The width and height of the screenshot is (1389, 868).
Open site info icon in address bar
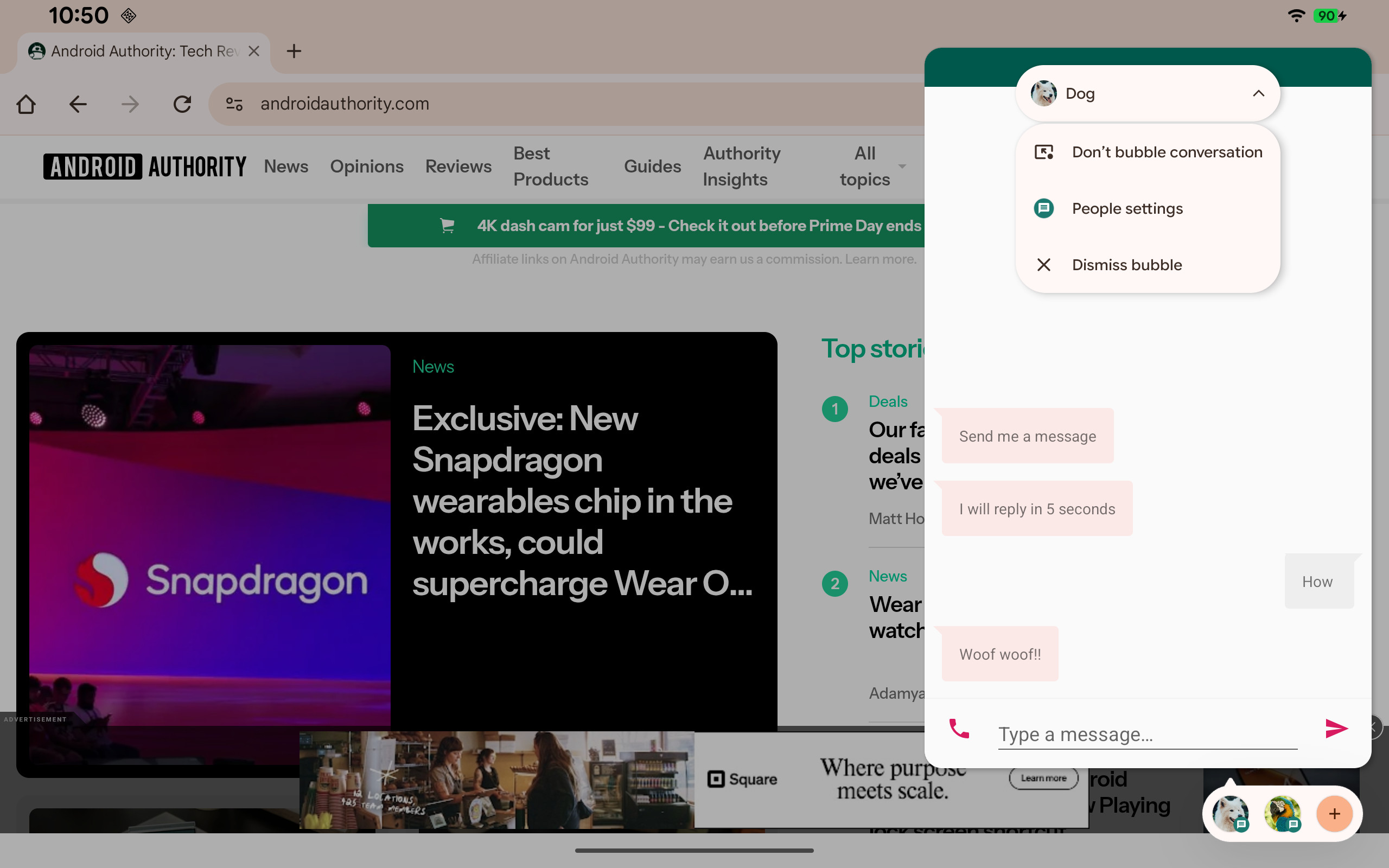pyautogui.click(x=234, y=104)
